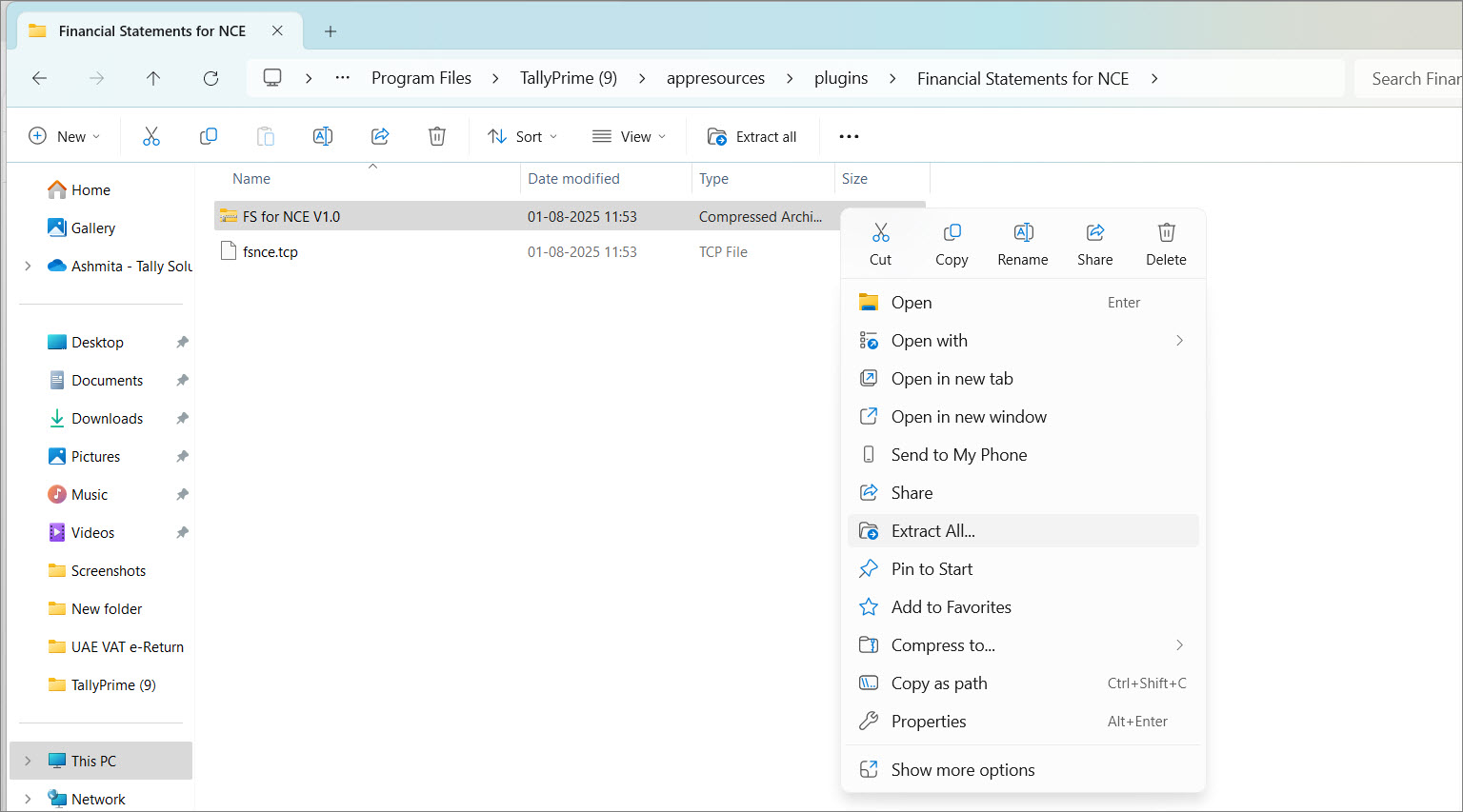
Task: Click the Rename icon in toolbar
Action: click(323, 136)
